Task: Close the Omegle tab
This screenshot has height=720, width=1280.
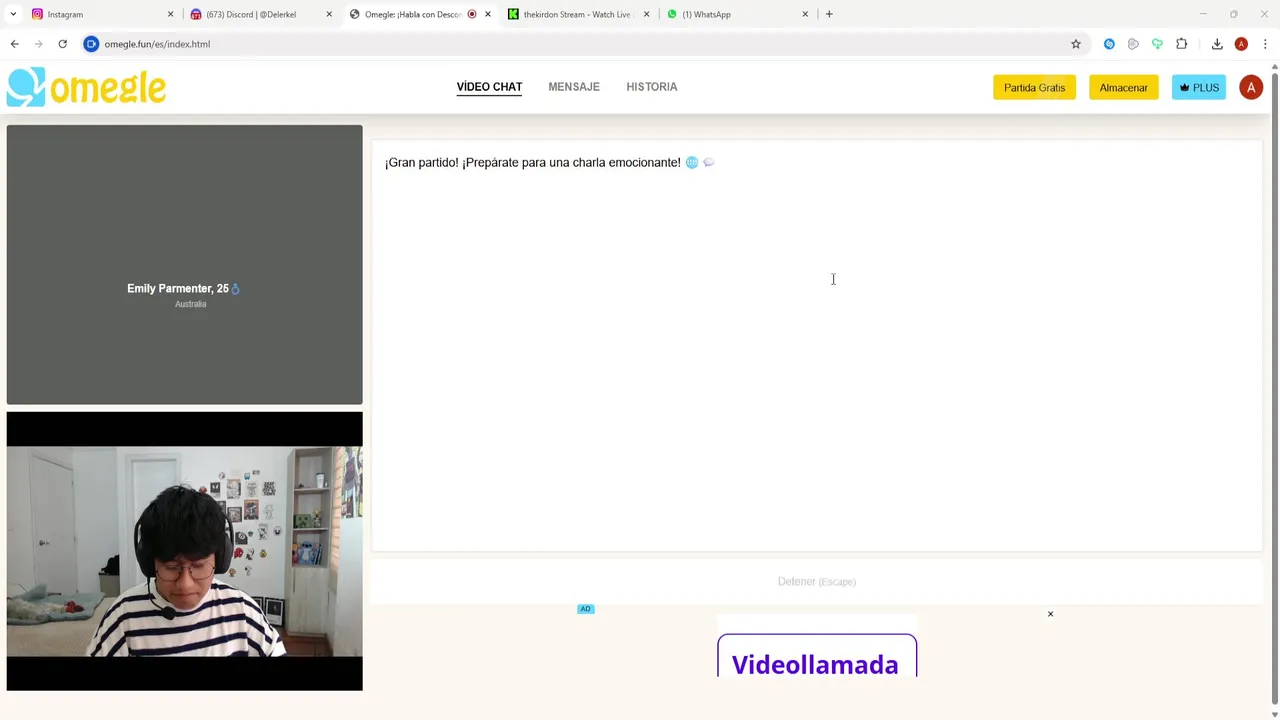Action: [x=488, y=14]
